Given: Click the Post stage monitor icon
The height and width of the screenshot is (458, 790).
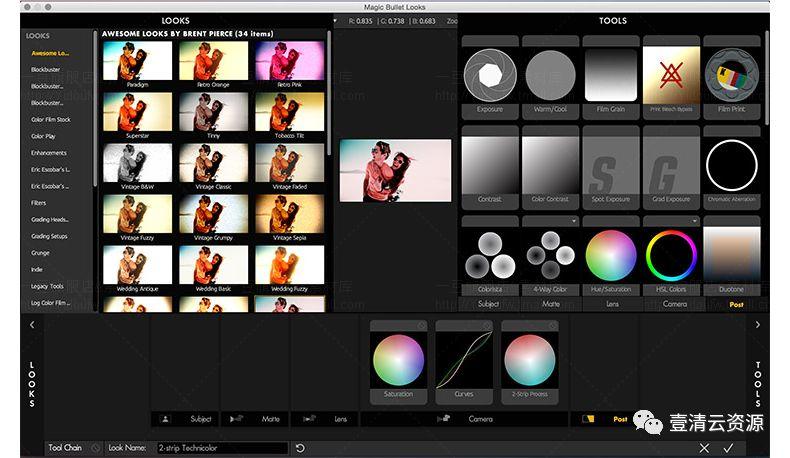Looking at the screenshot, I should pos(588,419).
